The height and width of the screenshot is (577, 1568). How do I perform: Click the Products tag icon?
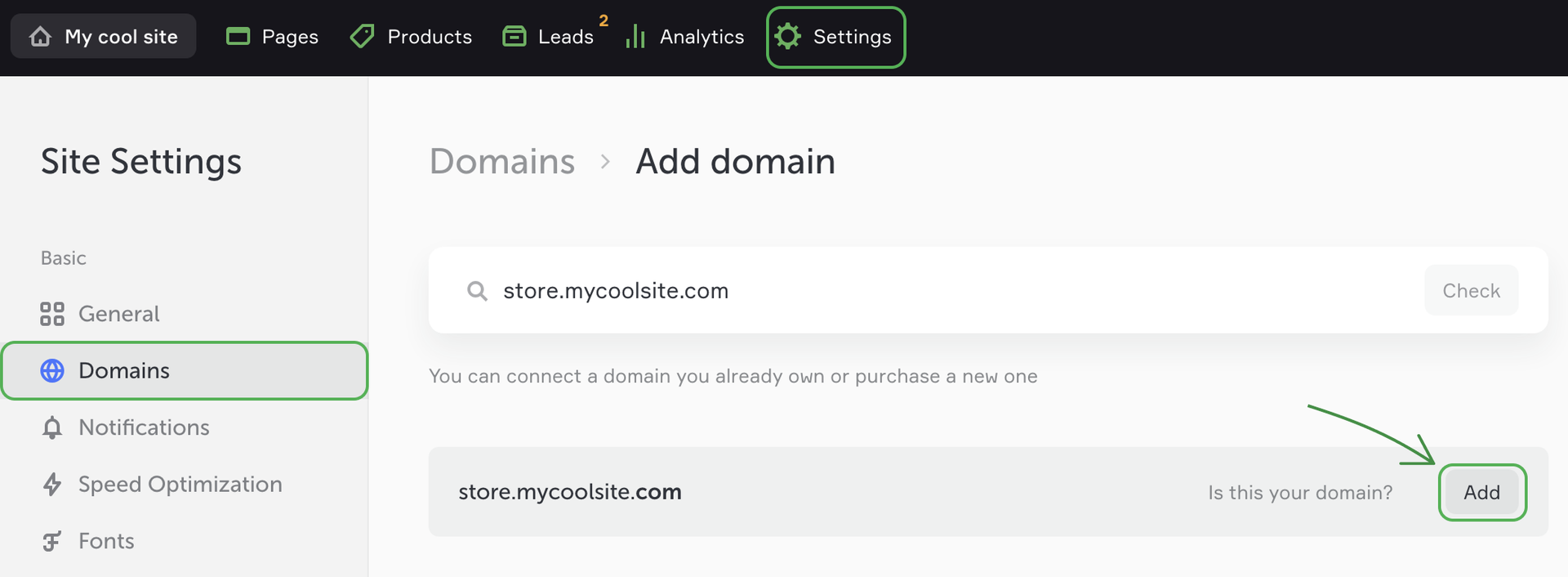(362, 37)
